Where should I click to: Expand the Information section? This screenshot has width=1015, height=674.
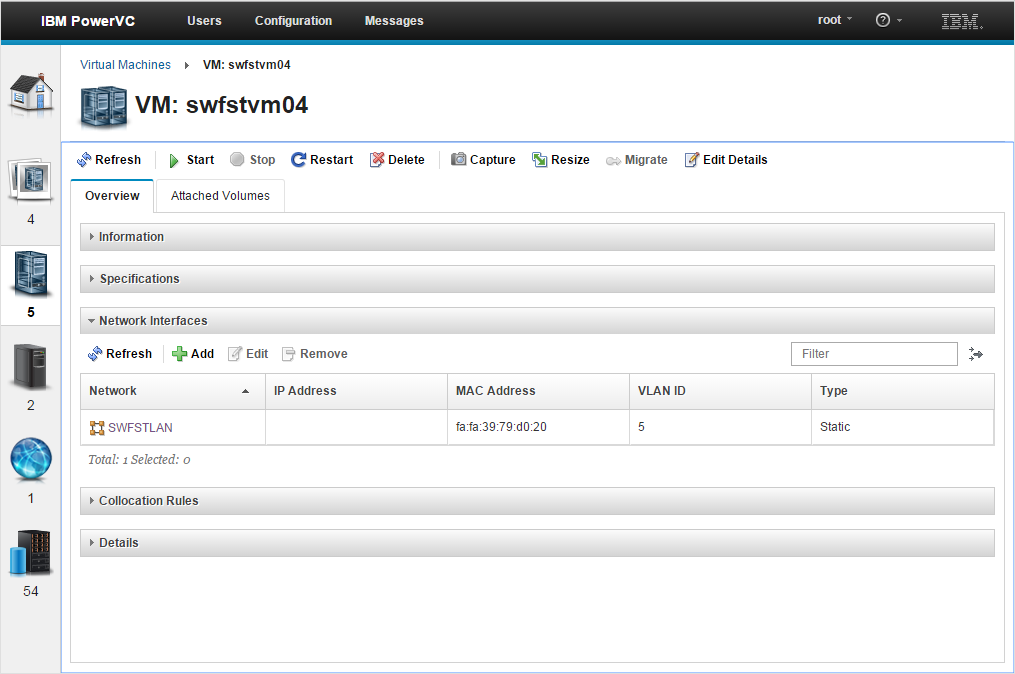537,237
